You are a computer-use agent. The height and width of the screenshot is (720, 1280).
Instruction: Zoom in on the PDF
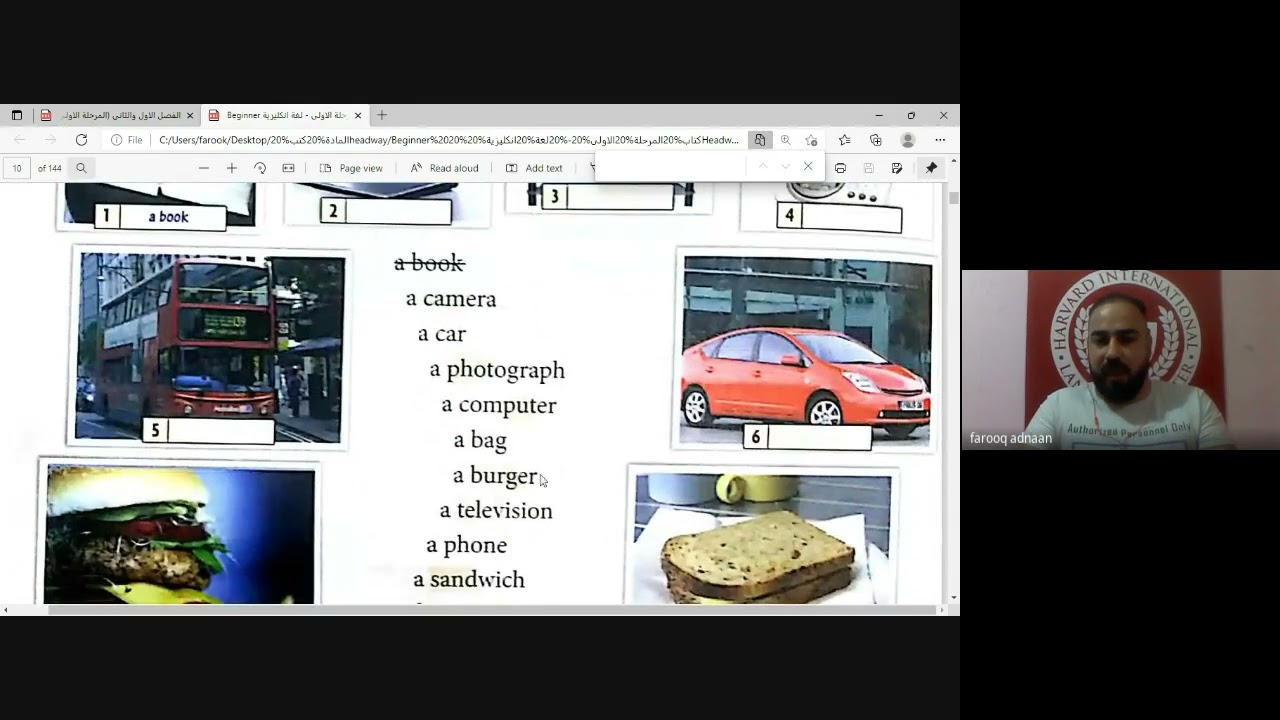tap(232, 168)
